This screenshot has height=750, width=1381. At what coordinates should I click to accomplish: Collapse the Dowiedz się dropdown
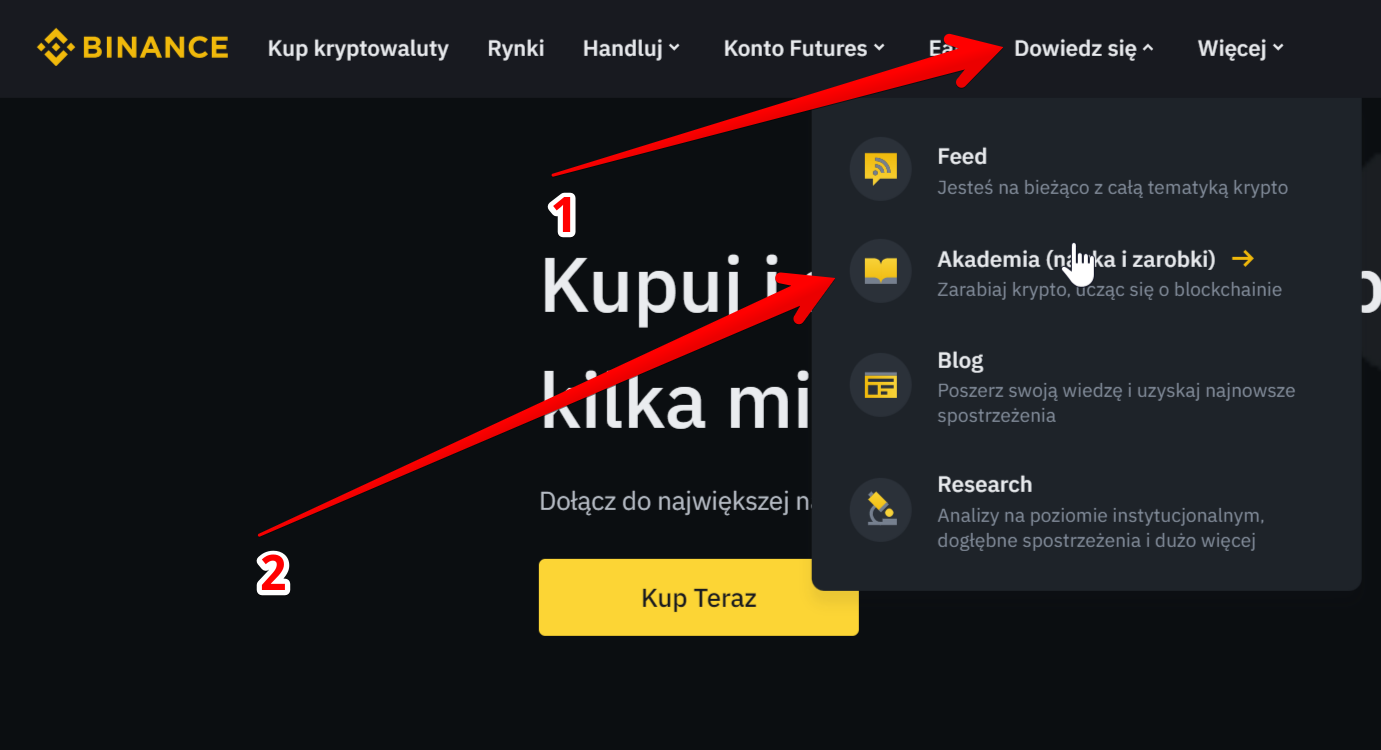(x=1084, y=48)
